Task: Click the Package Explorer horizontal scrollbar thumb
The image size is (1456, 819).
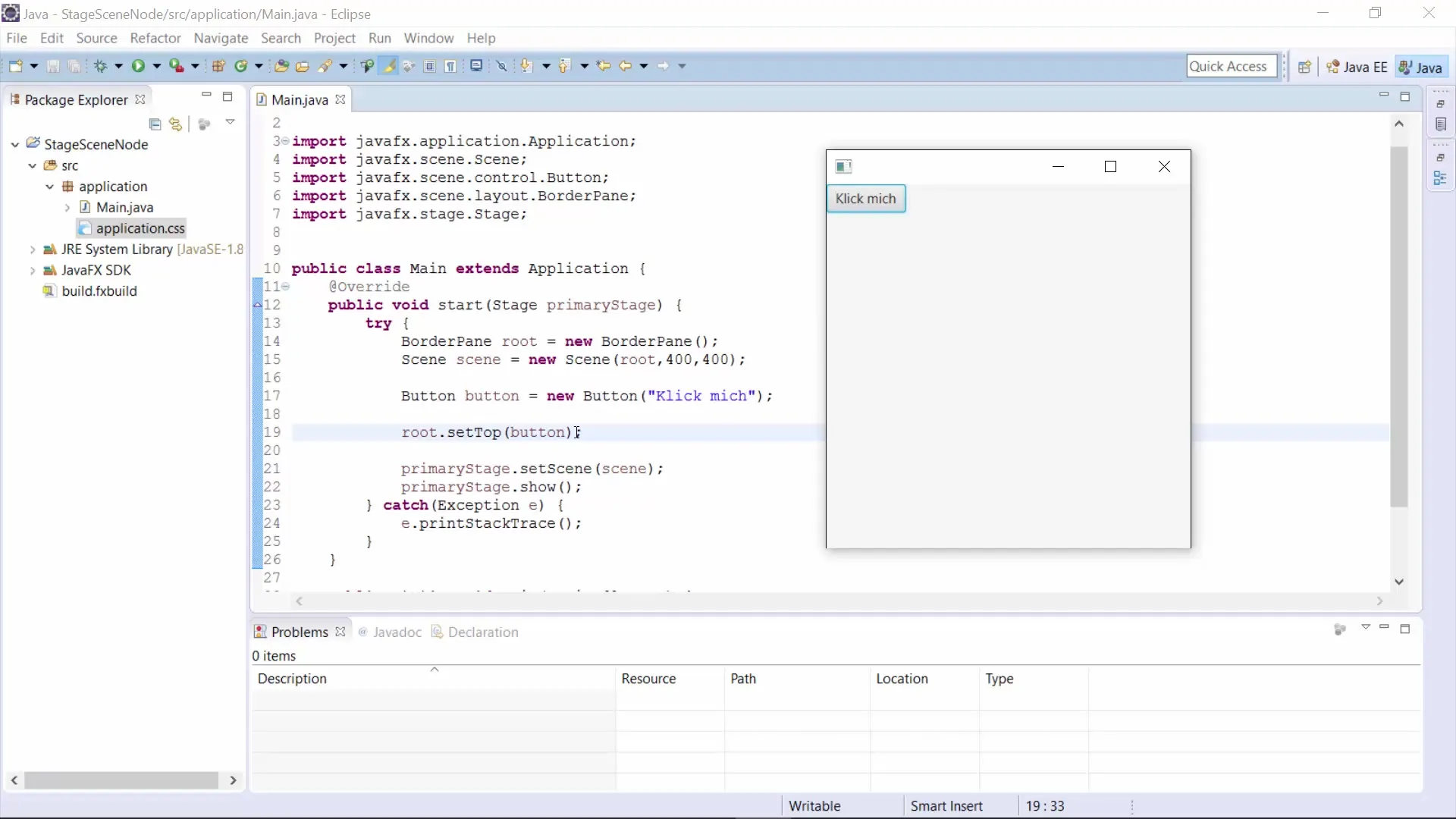Action: (121, 780)
